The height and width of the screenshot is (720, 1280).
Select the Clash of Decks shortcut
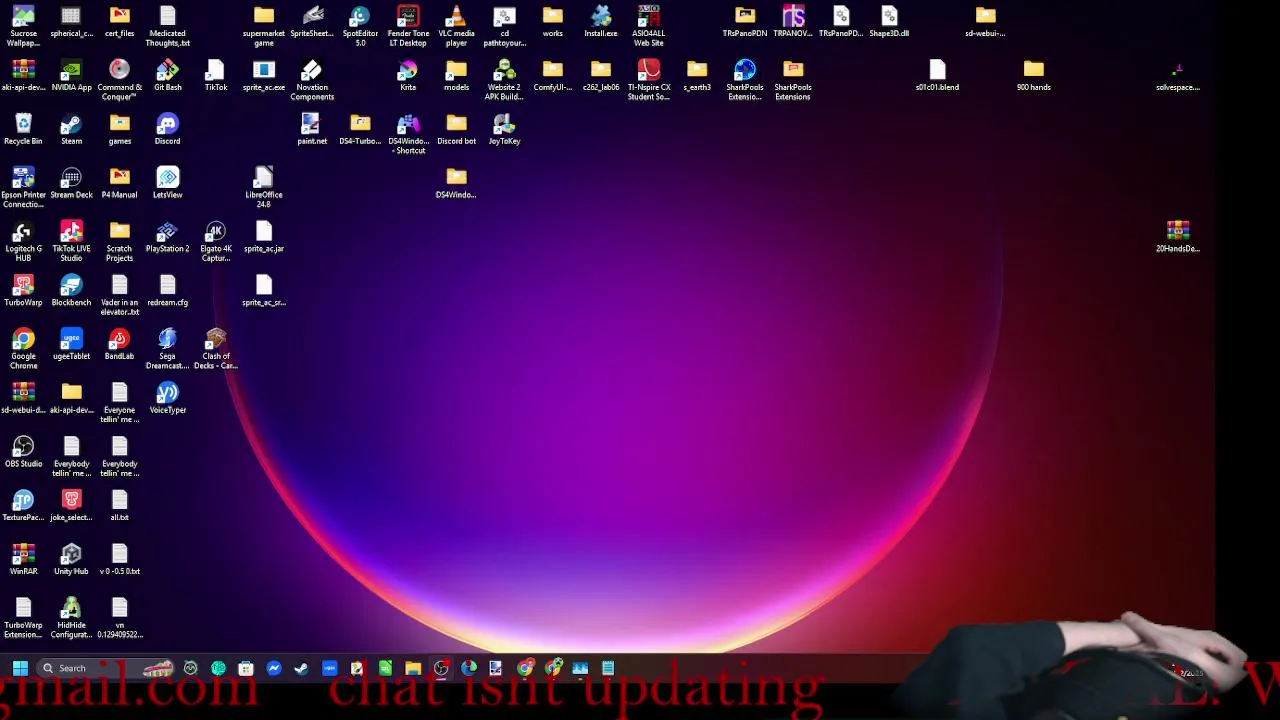click(215, 350)
